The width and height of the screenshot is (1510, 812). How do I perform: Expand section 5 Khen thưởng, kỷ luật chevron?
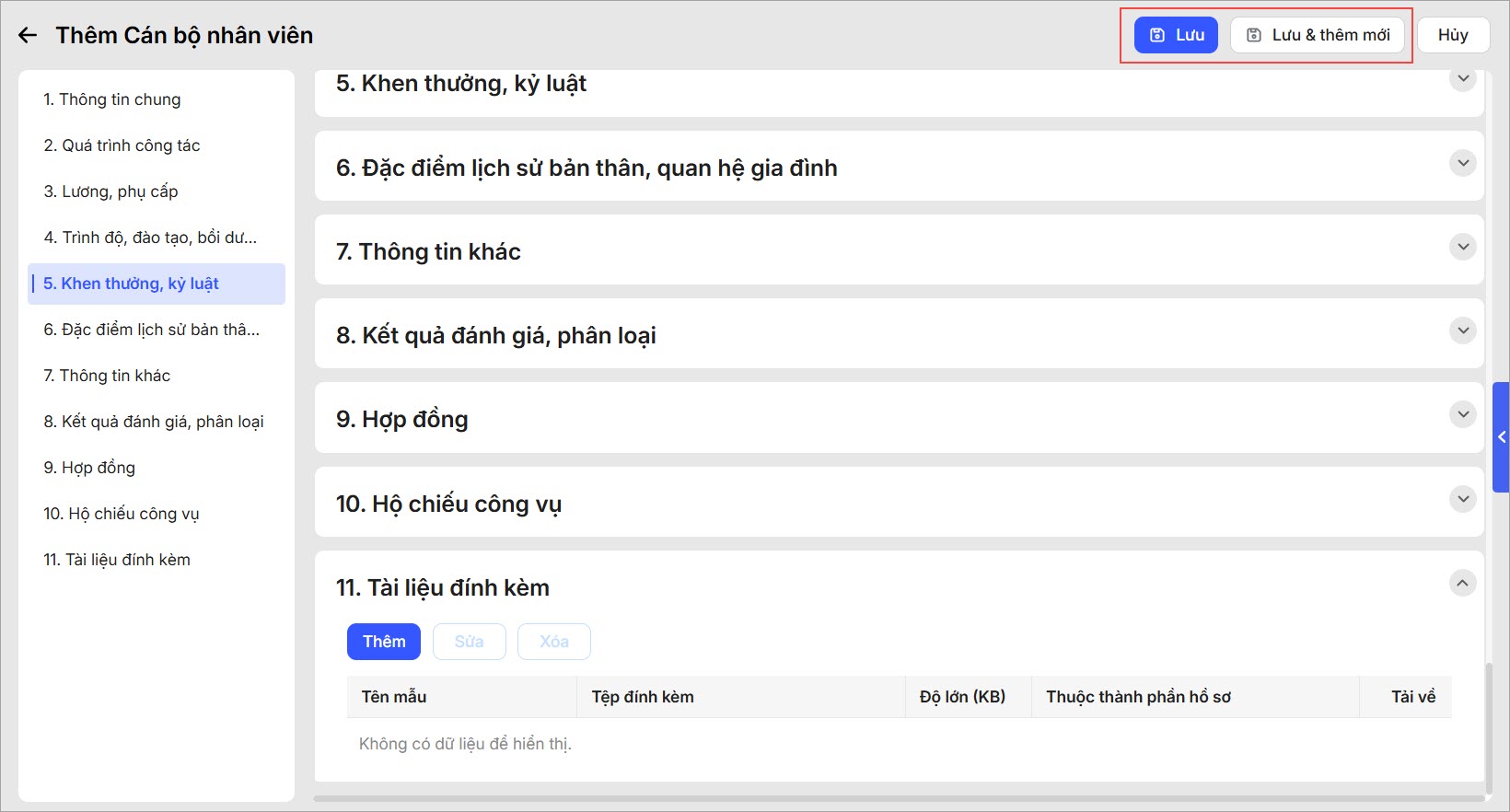[x=1463, y=79]
